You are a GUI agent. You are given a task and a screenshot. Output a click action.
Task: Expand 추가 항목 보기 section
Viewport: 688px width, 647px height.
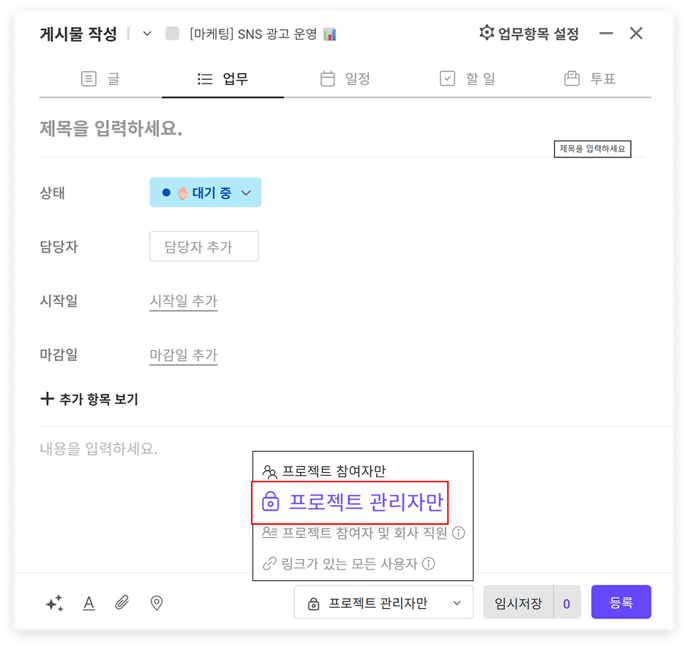[89, 399]
